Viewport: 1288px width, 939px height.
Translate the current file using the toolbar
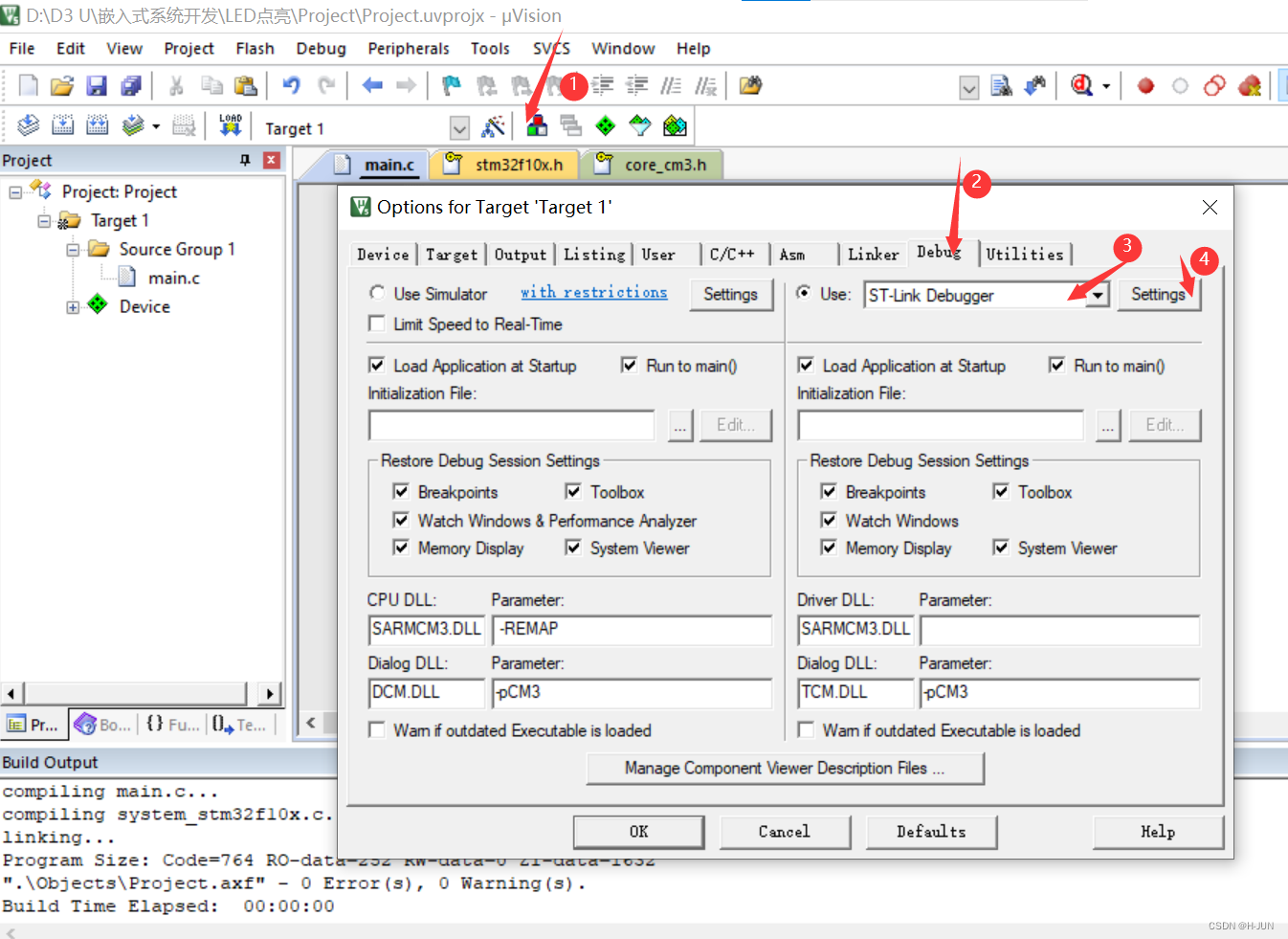coord(29,125)
